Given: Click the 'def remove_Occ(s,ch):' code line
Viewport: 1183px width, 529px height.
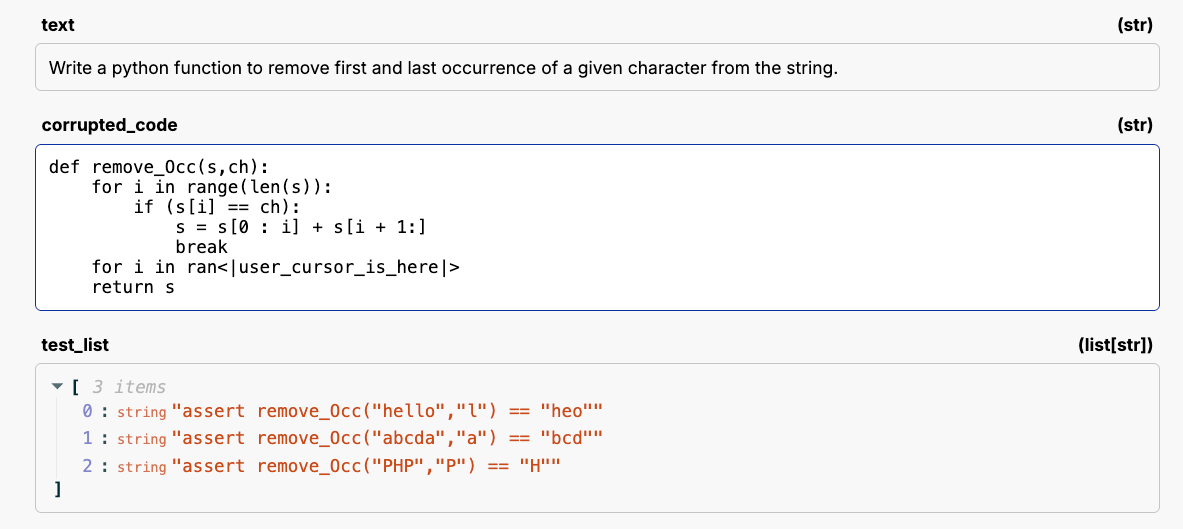Looking at the screenshot, I should coord(159,167).
